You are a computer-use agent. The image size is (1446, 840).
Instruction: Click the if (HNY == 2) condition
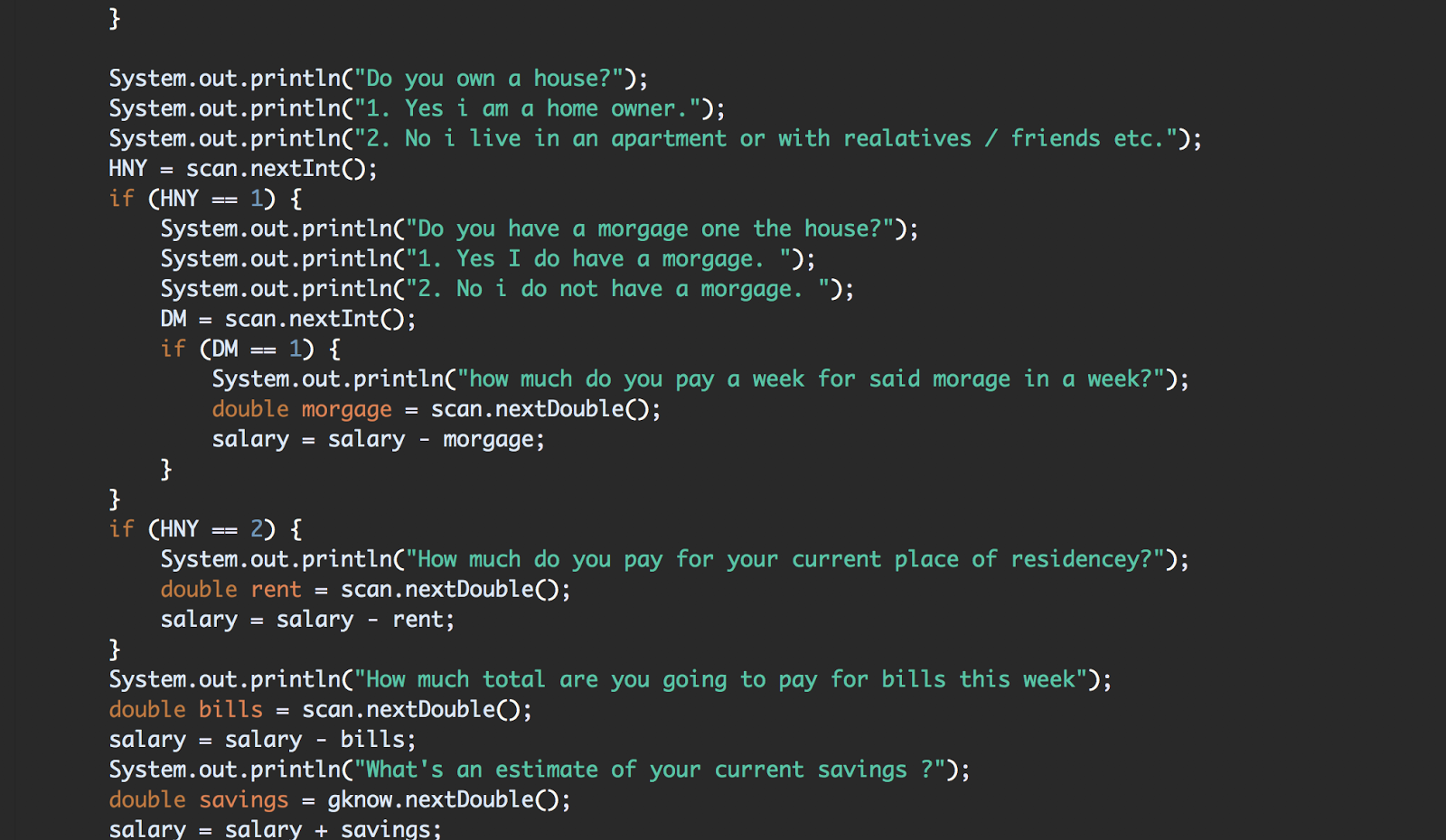click(x=205, y=529)
